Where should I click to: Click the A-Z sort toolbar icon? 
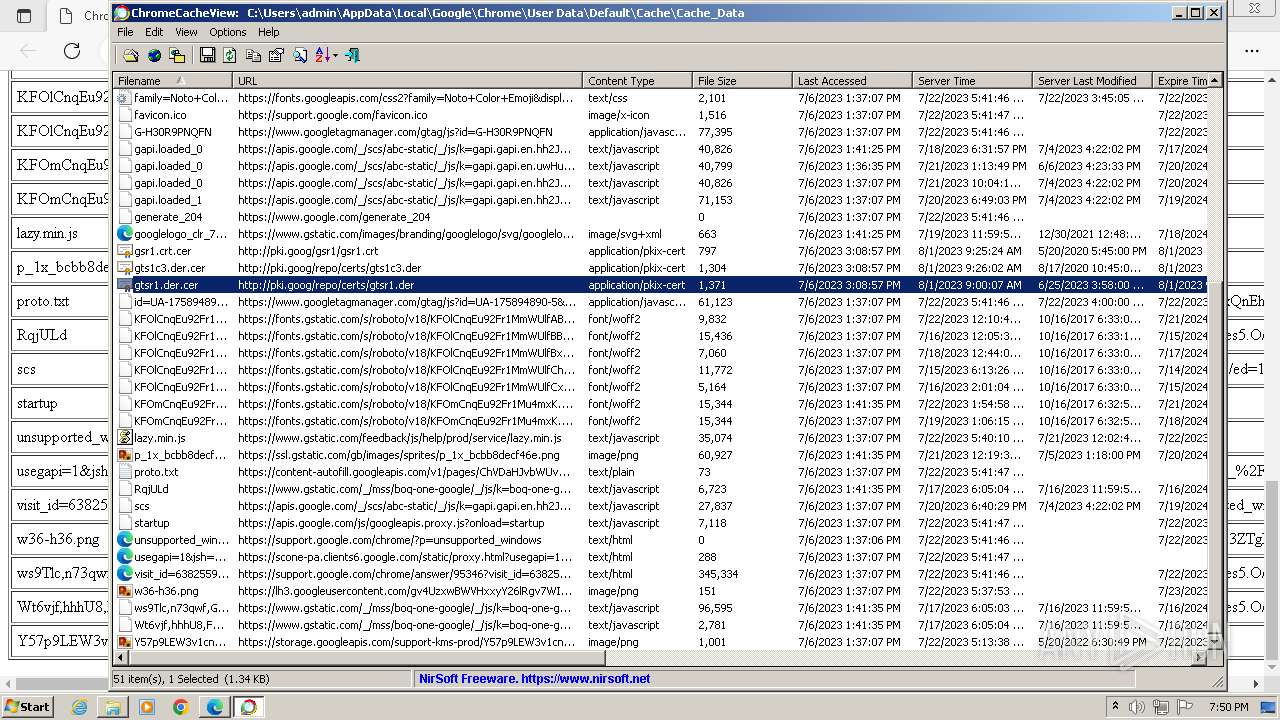tap(322, 56)
